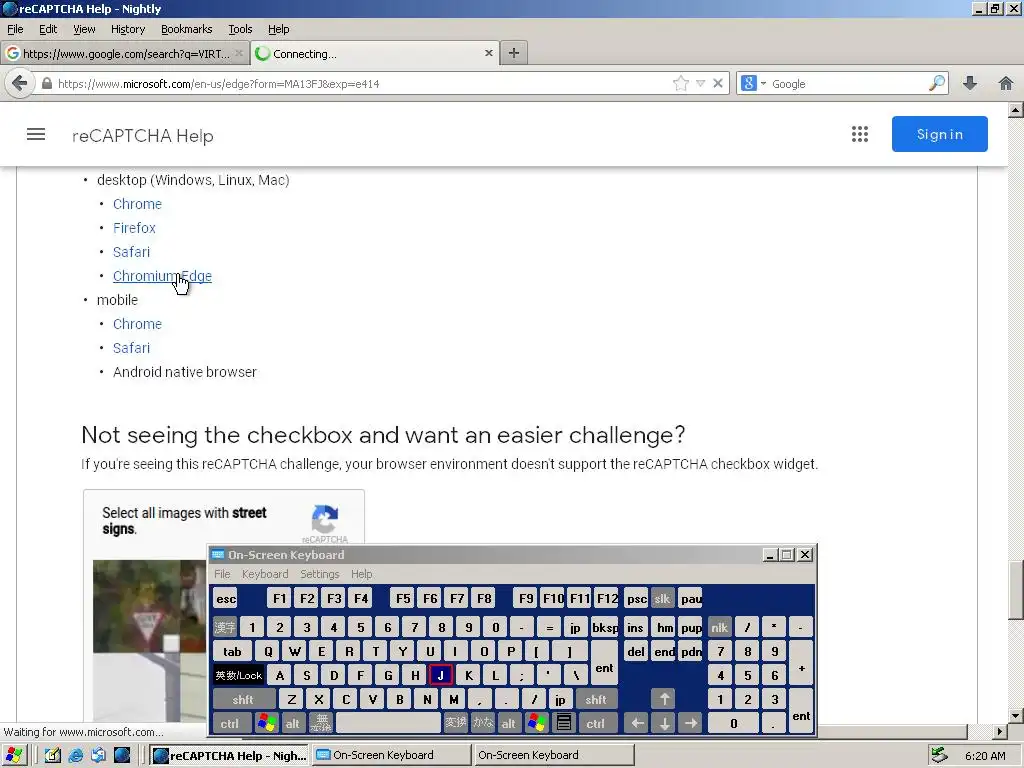The image size is (1024, 768).
Task: Open the downloads arrow in toolbar
Action: pyautogui.click(x=970, y=84)
